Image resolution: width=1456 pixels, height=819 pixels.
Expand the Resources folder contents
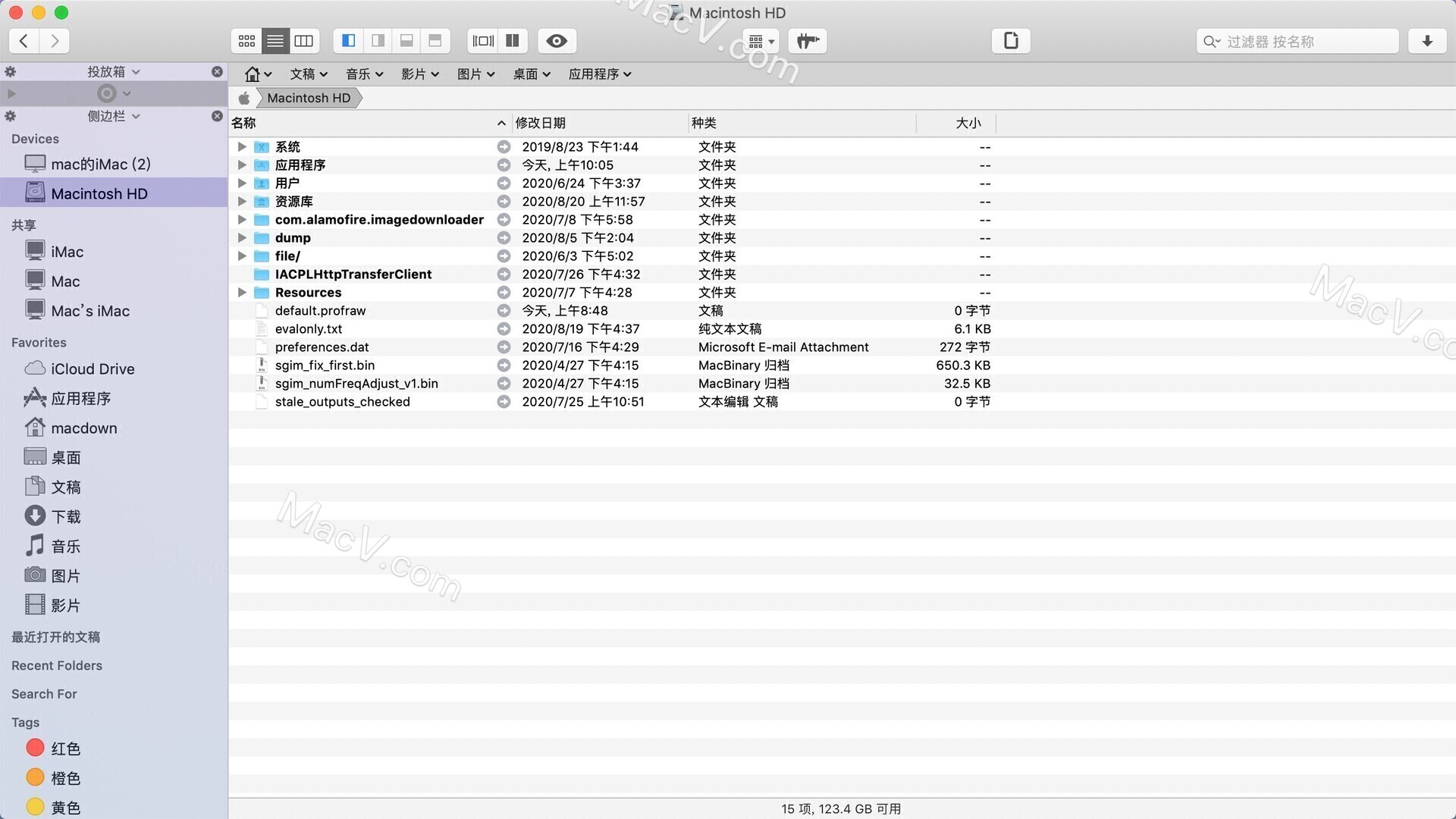click(x=241, y=292)
